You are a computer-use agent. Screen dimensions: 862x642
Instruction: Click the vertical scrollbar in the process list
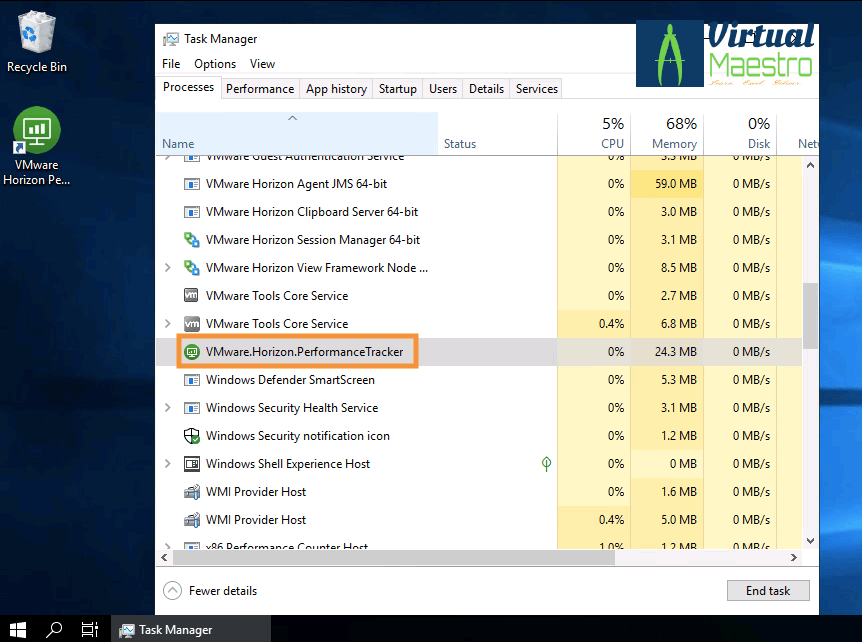click(x=810, y=315)
